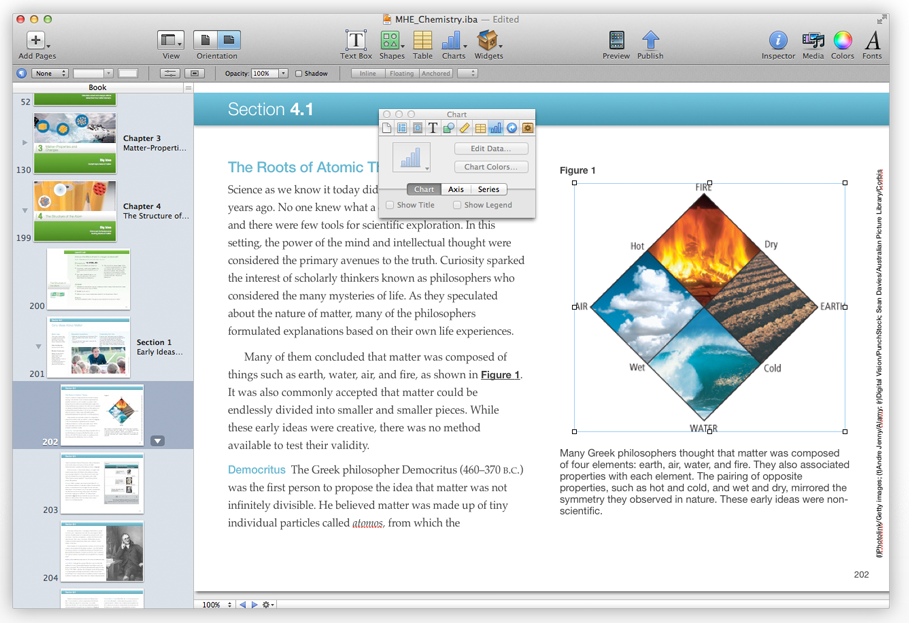Click the Preview icon

(x=616, y=40)
